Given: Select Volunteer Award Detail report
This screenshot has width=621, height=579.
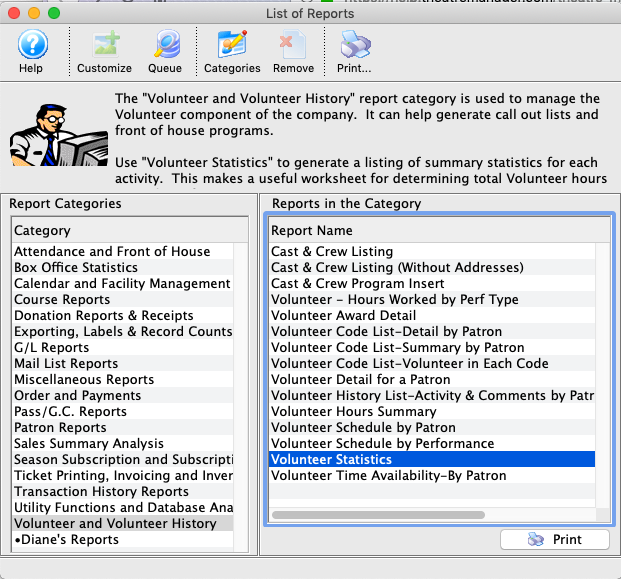Looking at the screenshot, I should pos(432,315).
